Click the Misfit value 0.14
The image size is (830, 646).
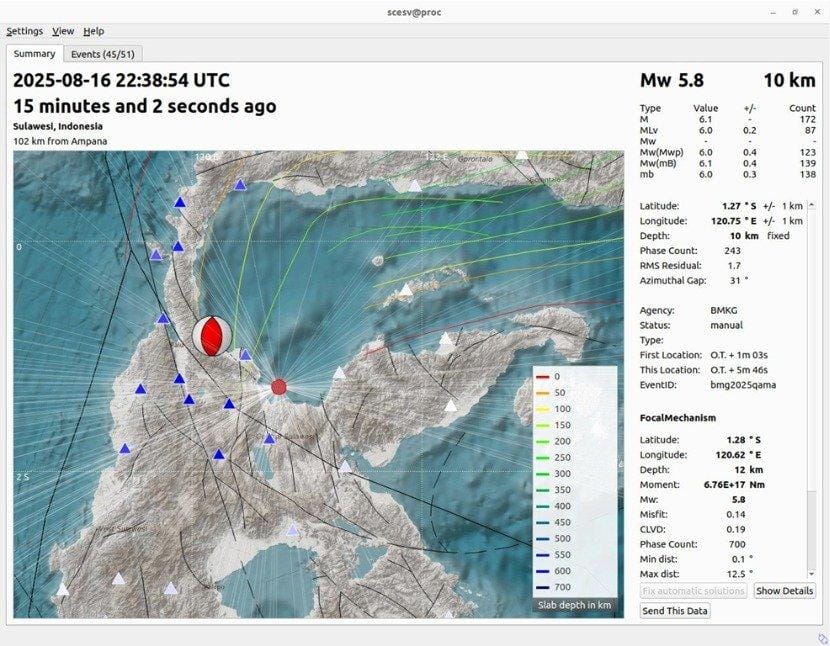click(736, 514)
